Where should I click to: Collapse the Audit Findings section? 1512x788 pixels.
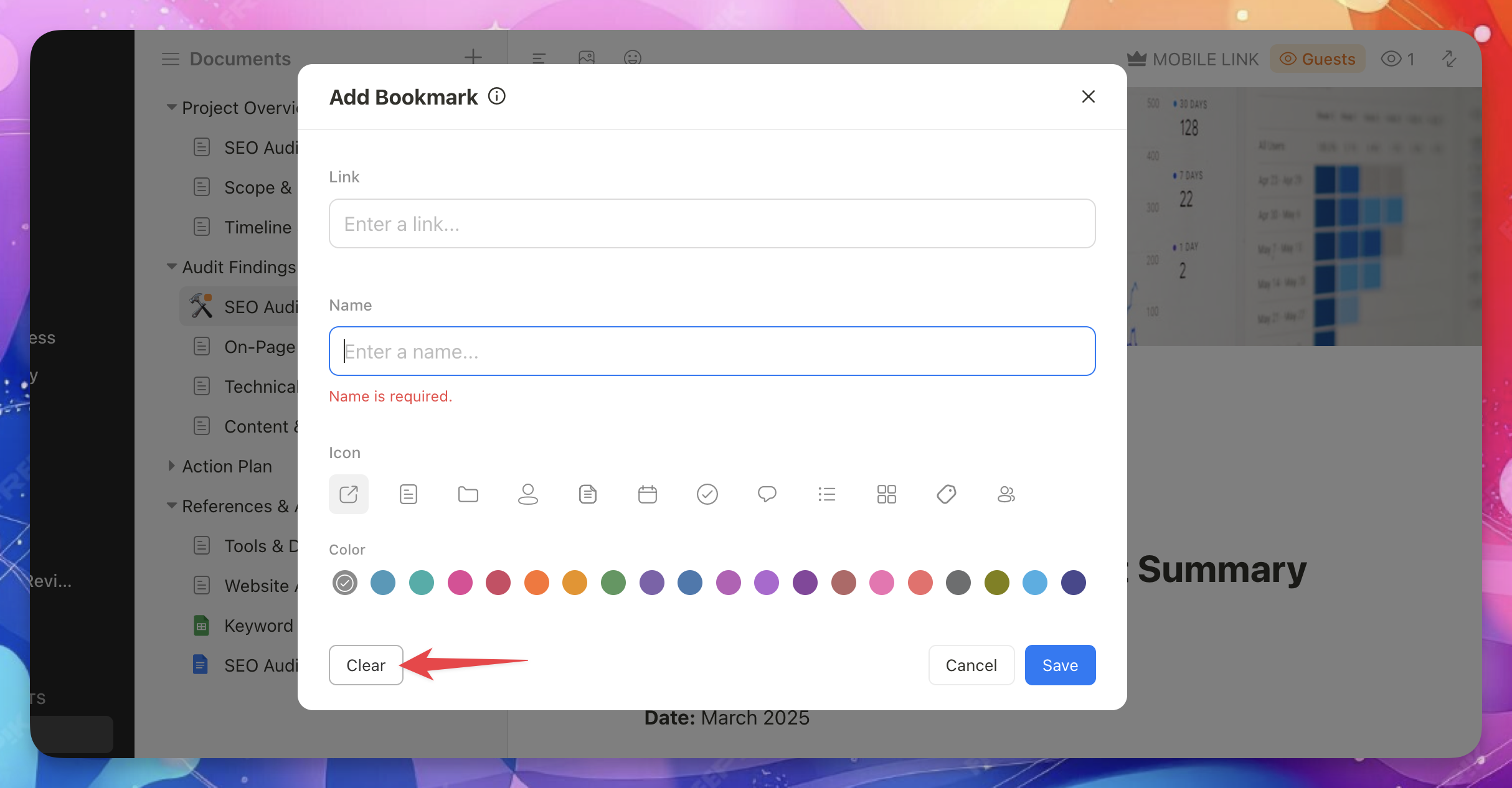pos(171,266)
